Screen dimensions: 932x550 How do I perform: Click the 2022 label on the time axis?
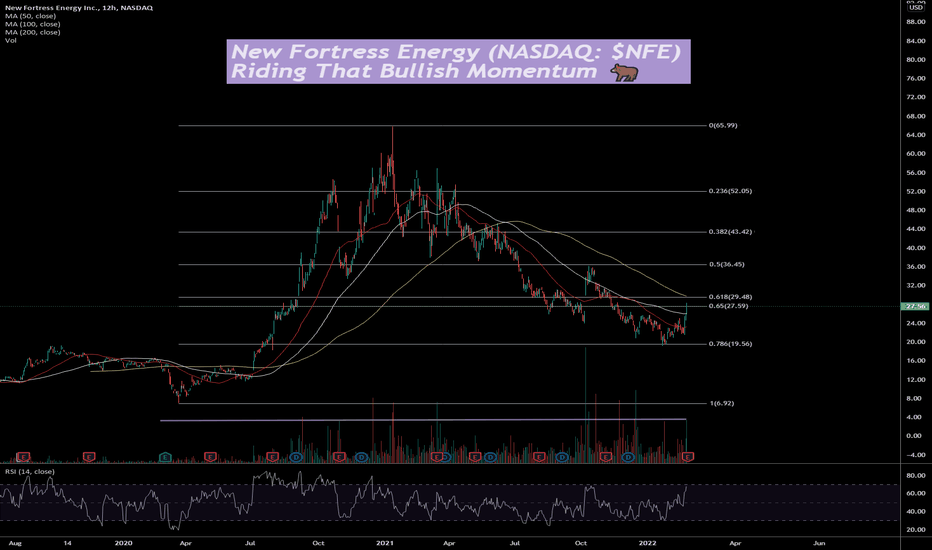click(647, 543)
